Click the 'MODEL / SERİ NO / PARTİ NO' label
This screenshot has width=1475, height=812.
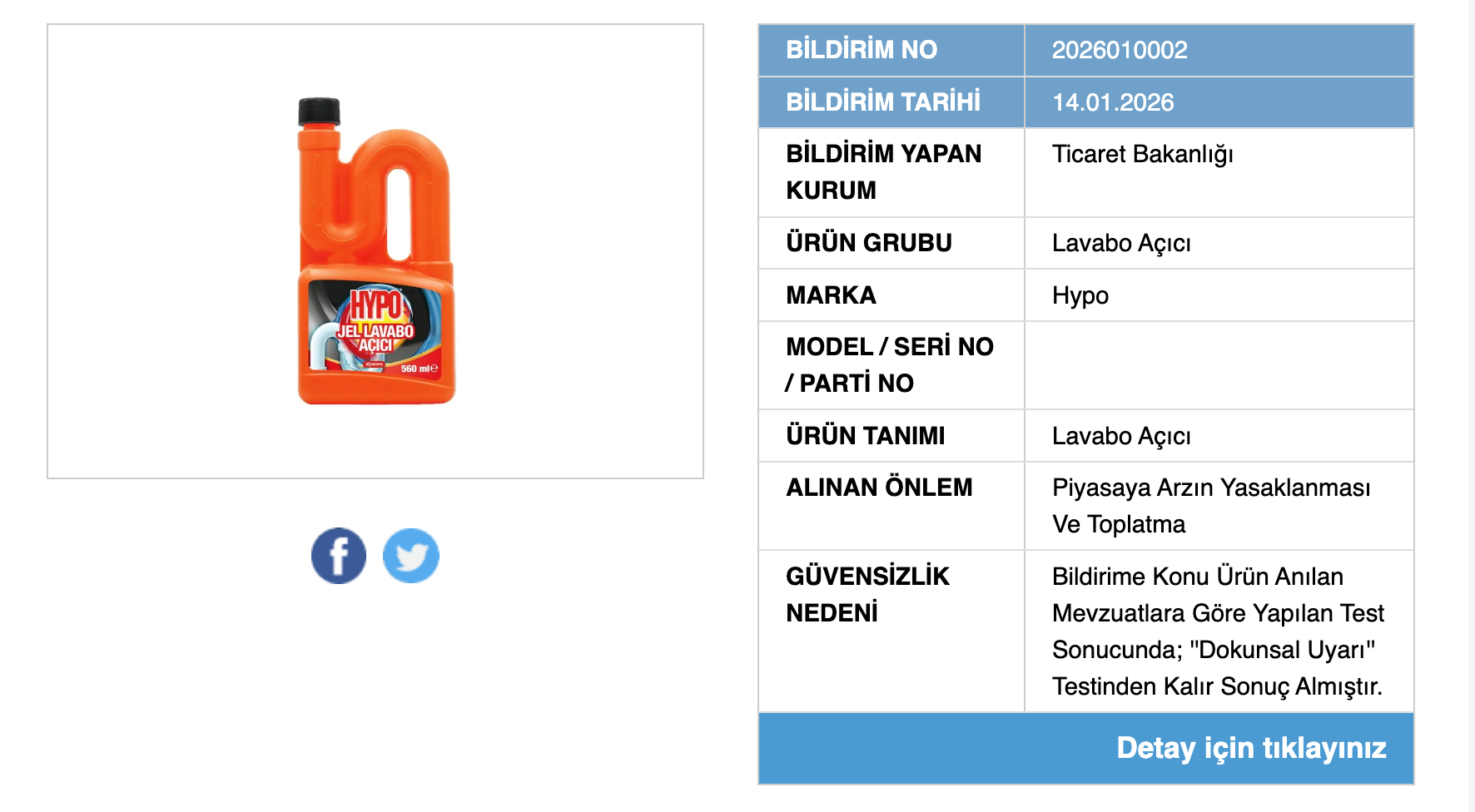pyautogui.click(x=889, y=365)
